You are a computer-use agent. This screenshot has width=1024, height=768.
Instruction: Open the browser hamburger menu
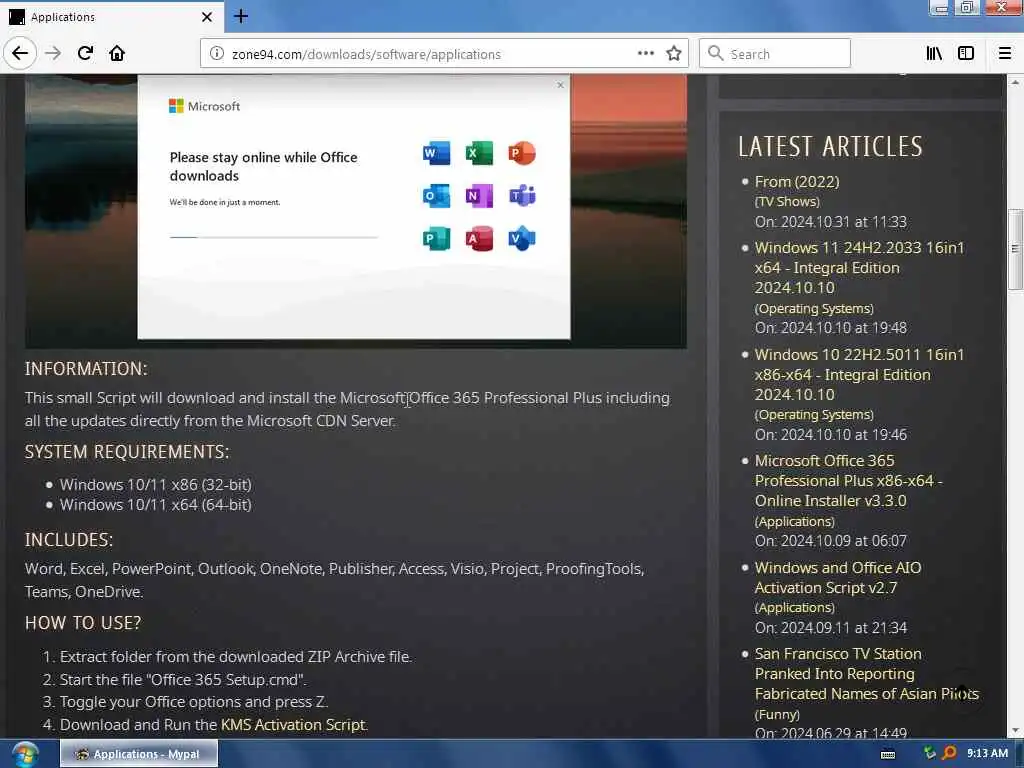tap(1004, 54)
